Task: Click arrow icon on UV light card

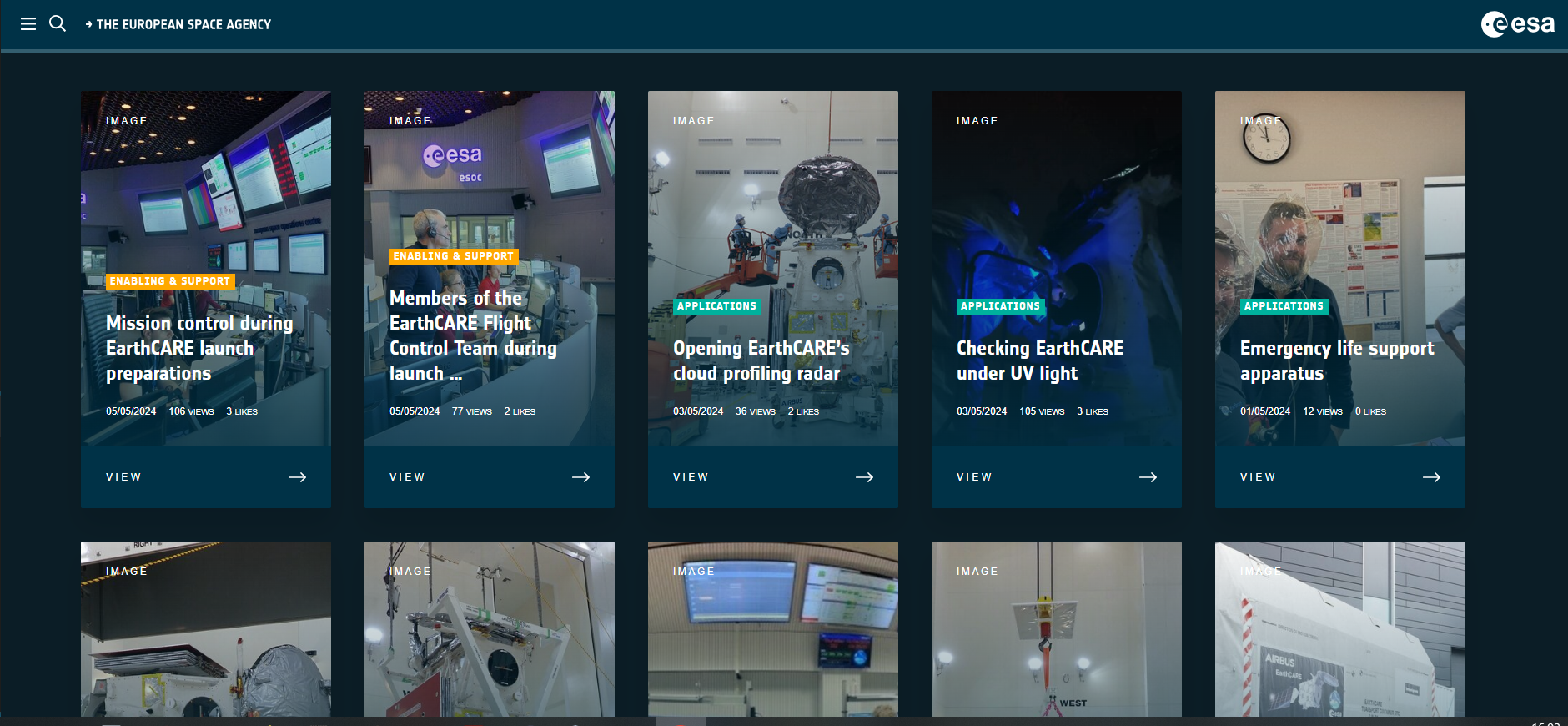Action: pyautogui.click(x=1148, y=477)
